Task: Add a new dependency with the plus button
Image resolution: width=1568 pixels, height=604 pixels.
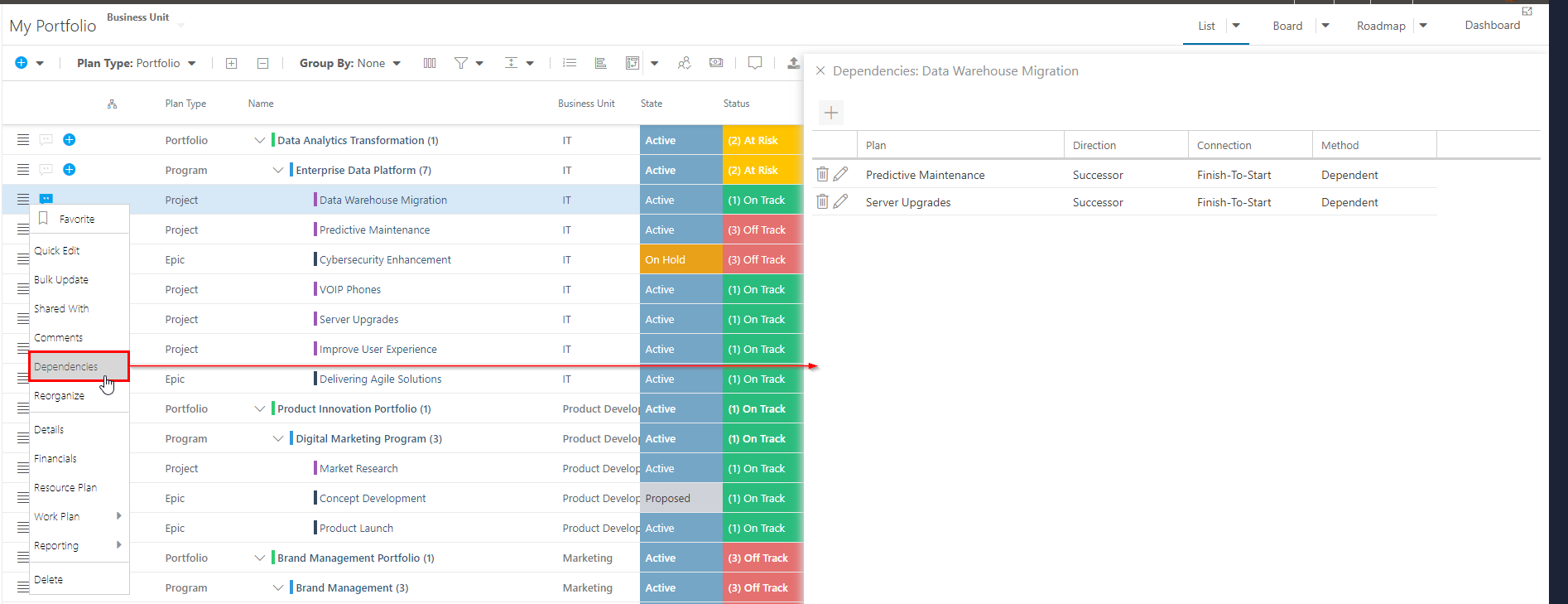Action: [x=831, y=113]
